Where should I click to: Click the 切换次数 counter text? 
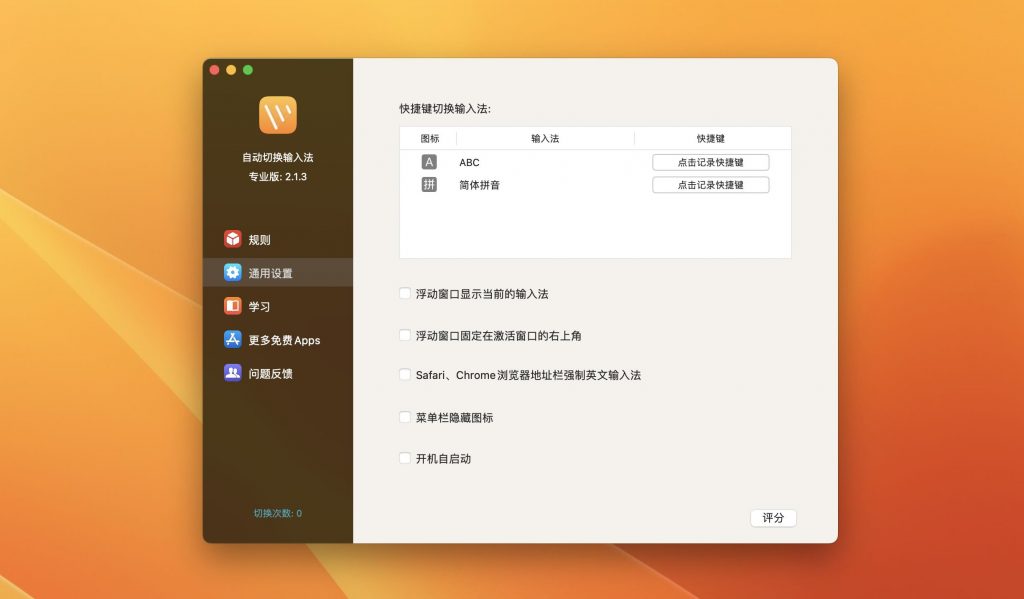tap(277, 512)
